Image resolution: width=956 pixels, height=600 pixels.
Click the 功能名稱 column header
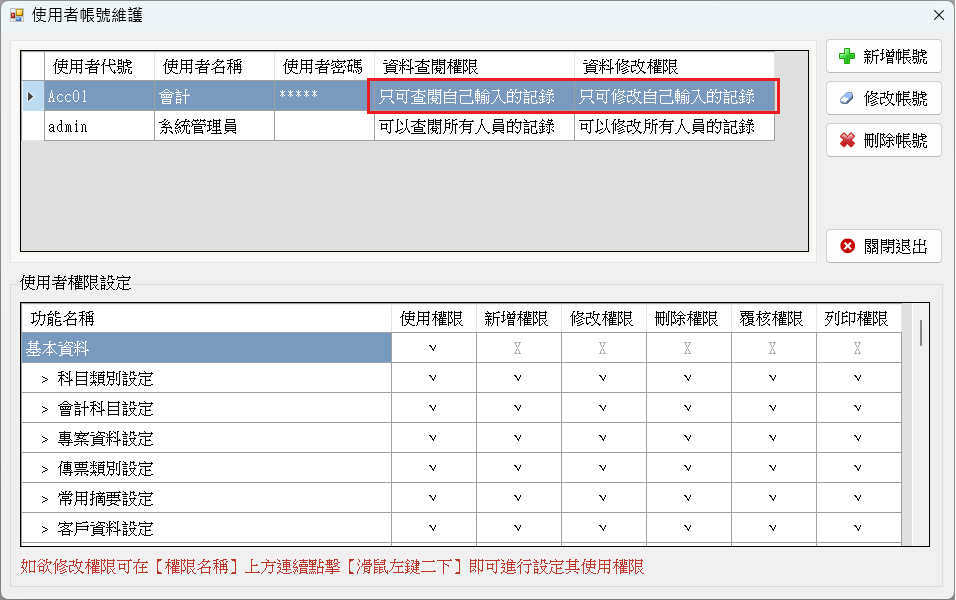tap(206, 318)
